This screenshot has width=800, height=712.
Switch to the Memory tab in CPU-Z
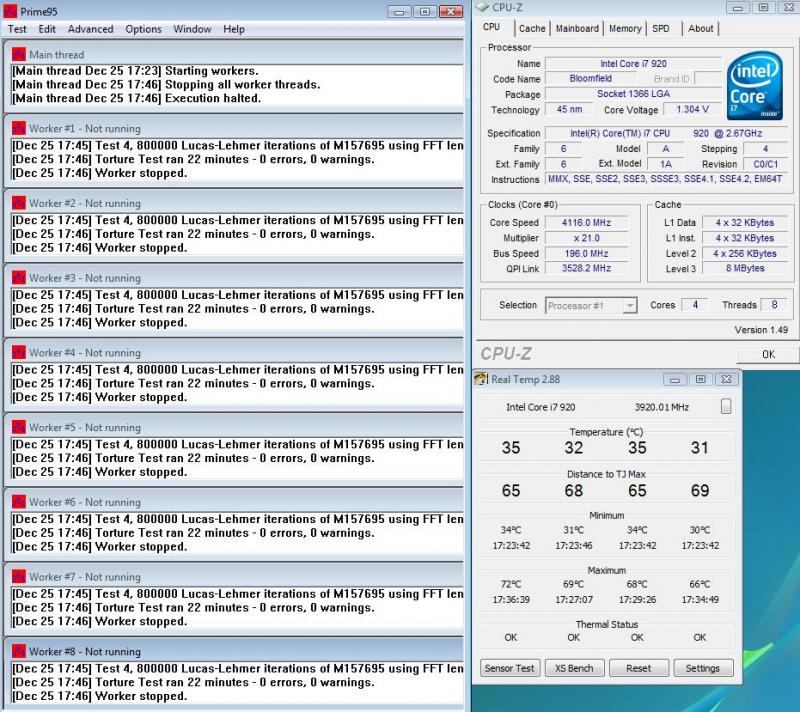coord(625,29)
